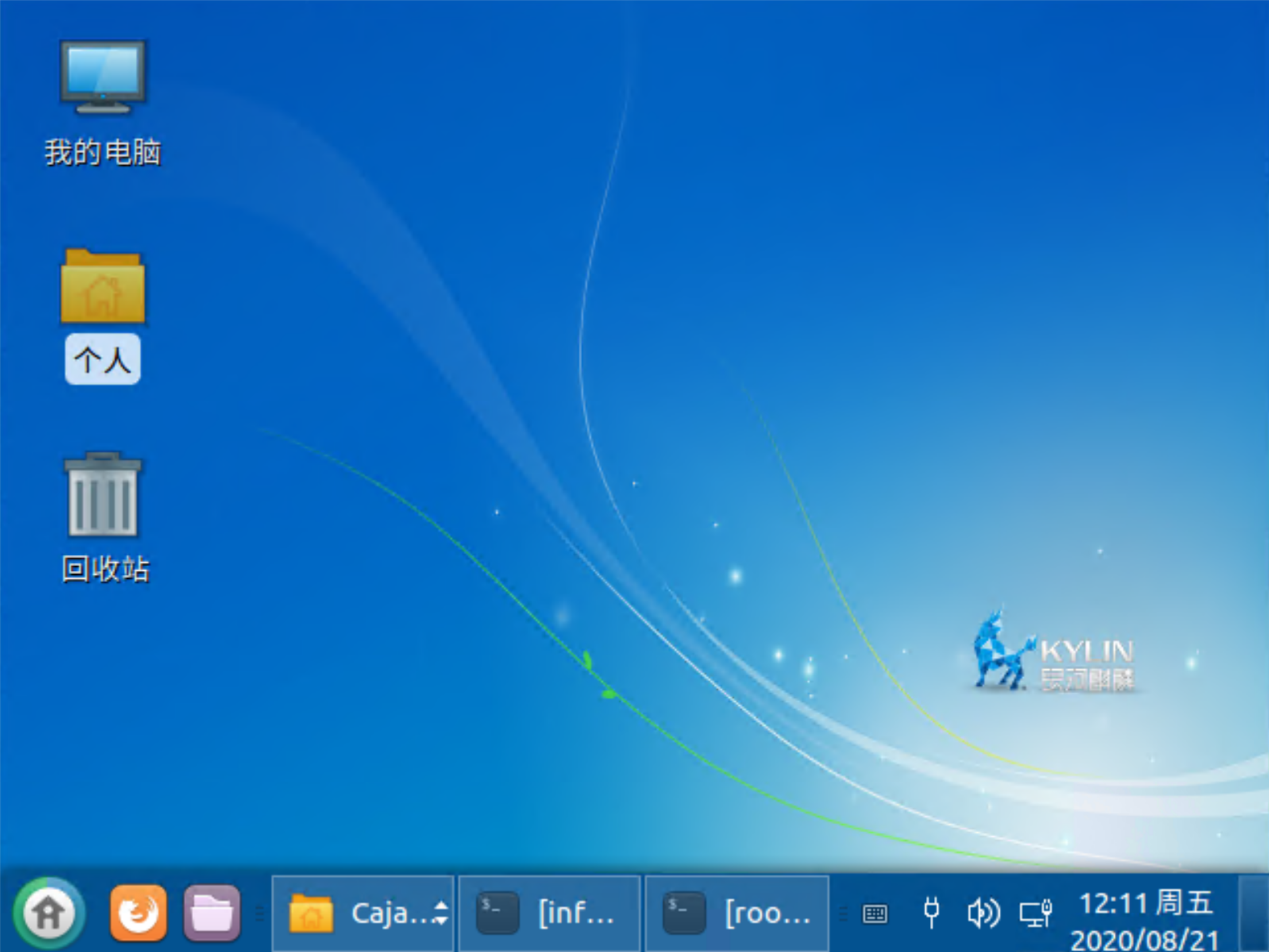Image resolution: width=1269 pixels, height=952 pixels.
Task: Click the highlighted 个人 label
Action: click(103, 360)
